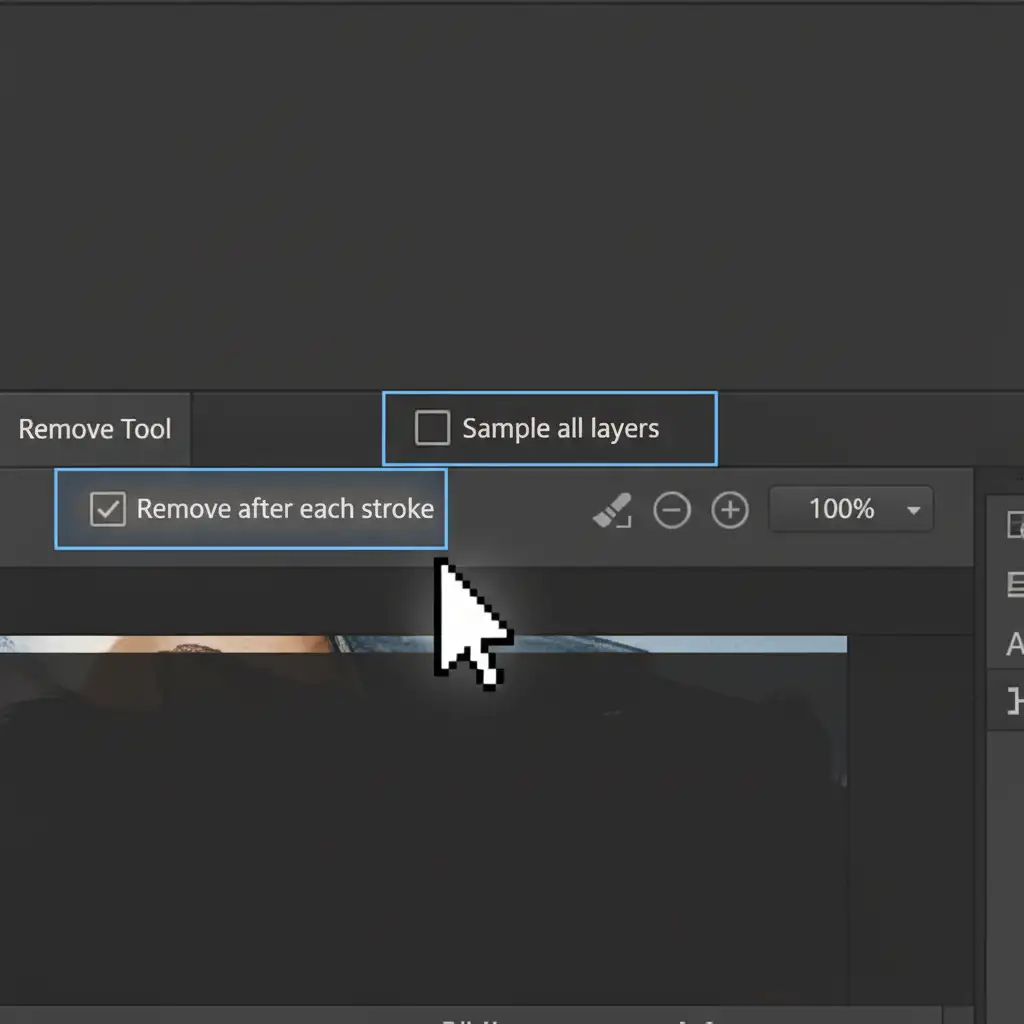The height and width of the screenshot is (1024, 1024).
Task: Click the 'Sample all layers' label text
Action: [560, 429]
